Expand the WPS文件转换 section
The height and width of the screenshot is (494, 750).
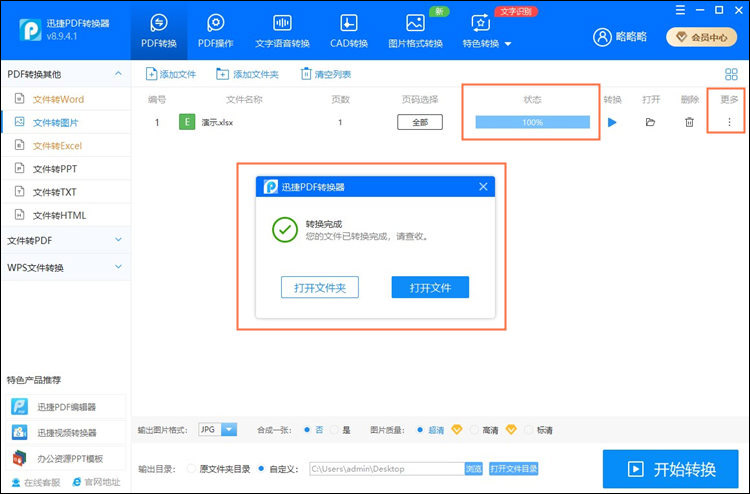tap(66, 267)
